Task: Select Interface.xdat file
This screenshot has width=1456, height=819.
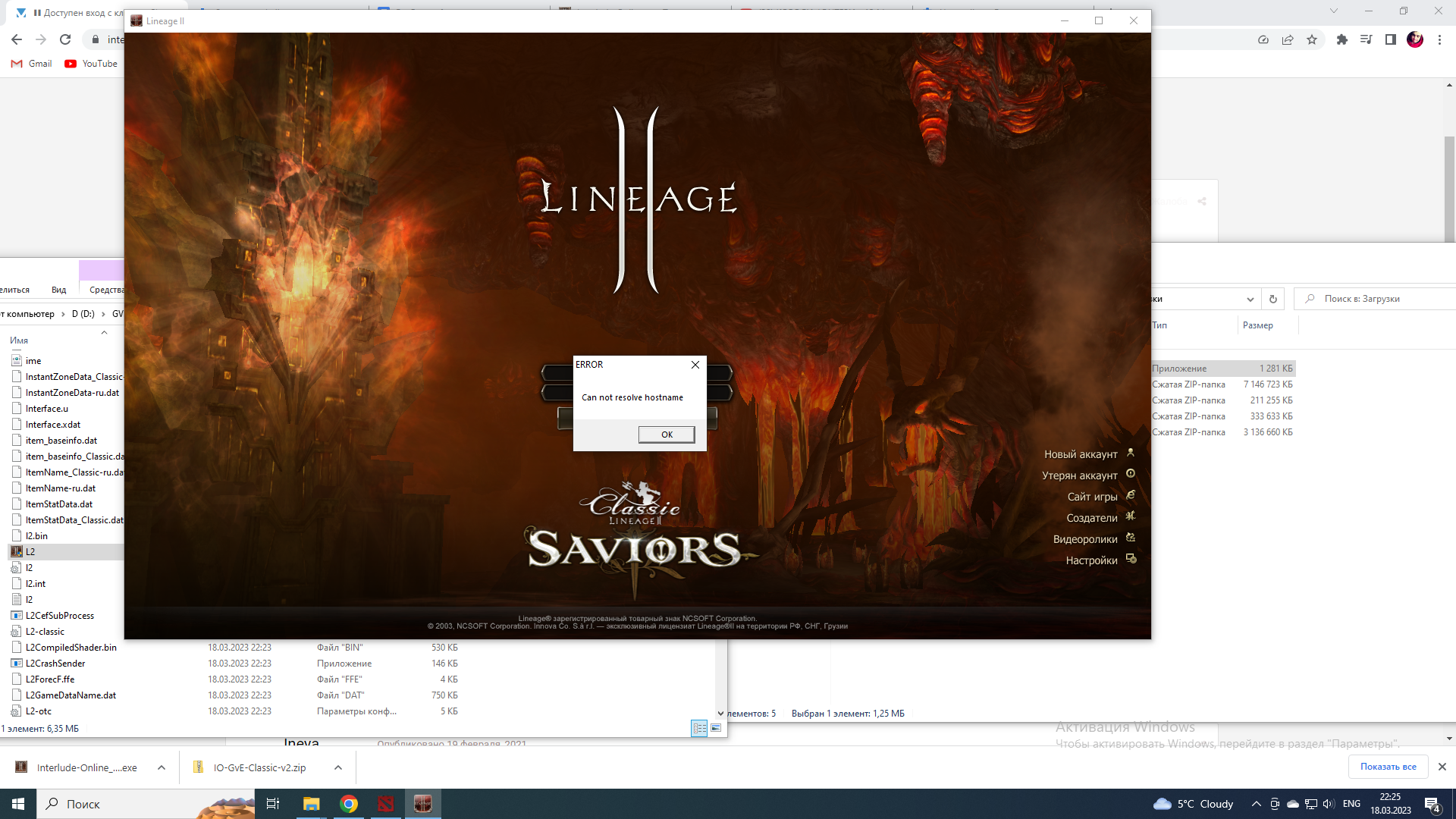Action: click(53, 425)
